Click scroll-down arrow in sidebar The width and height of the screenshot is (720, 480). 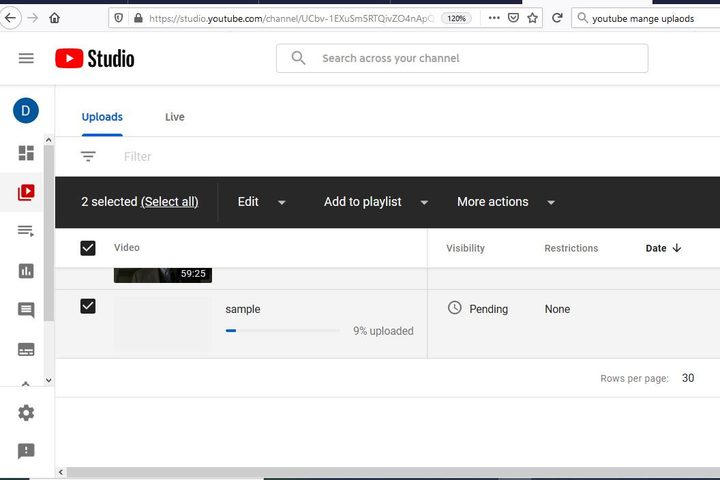pos(49,380)
